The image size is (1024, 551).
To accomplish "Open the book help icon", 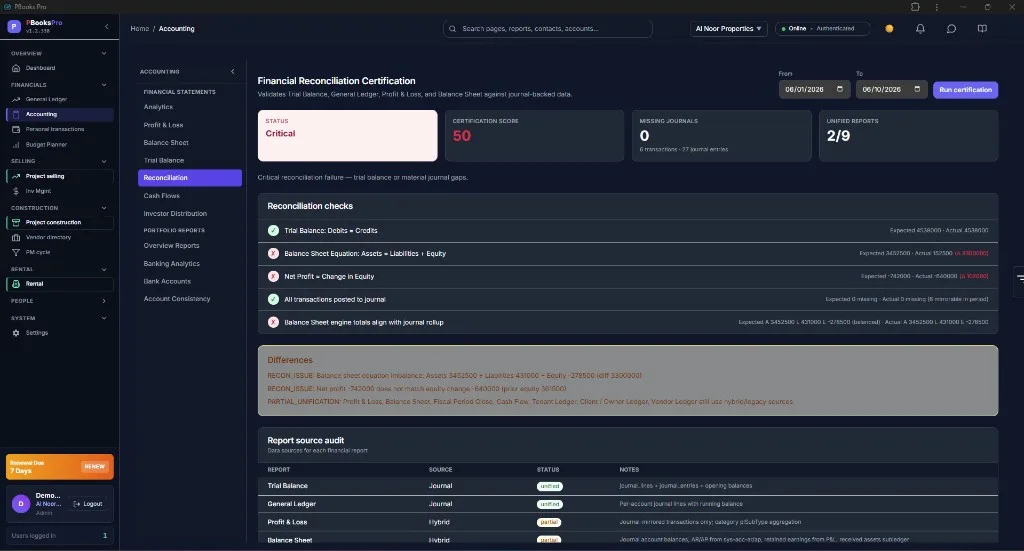I will click(982, 29).
